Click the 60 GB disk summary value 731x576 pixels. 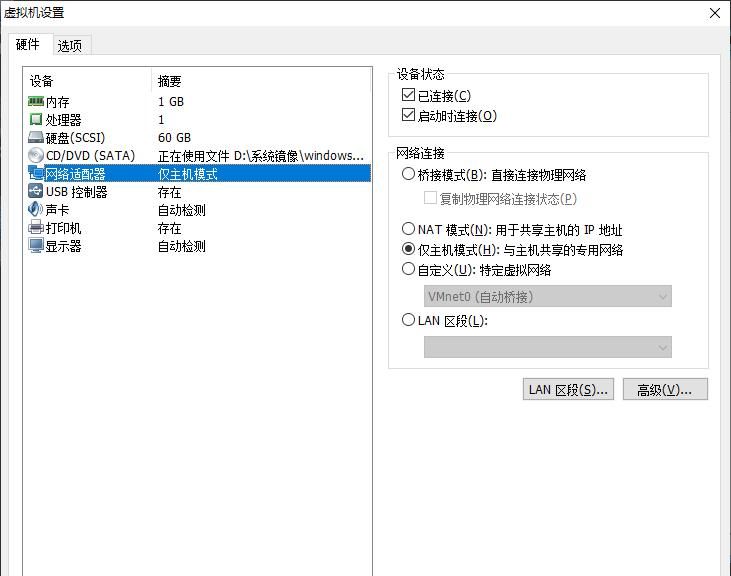[174, 138]
